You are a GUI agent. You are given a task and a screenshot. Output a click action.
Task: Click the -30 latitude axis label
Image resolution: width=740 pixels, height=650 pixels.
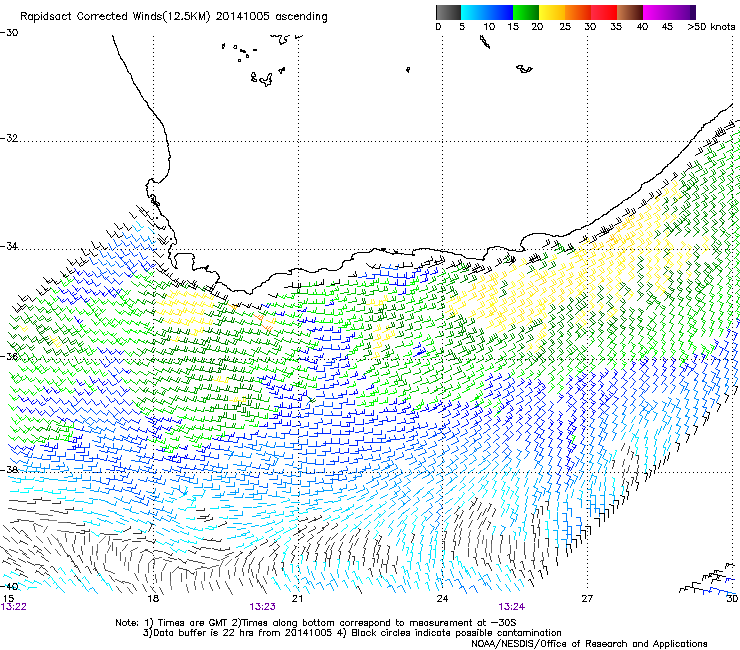coord(9,33)
